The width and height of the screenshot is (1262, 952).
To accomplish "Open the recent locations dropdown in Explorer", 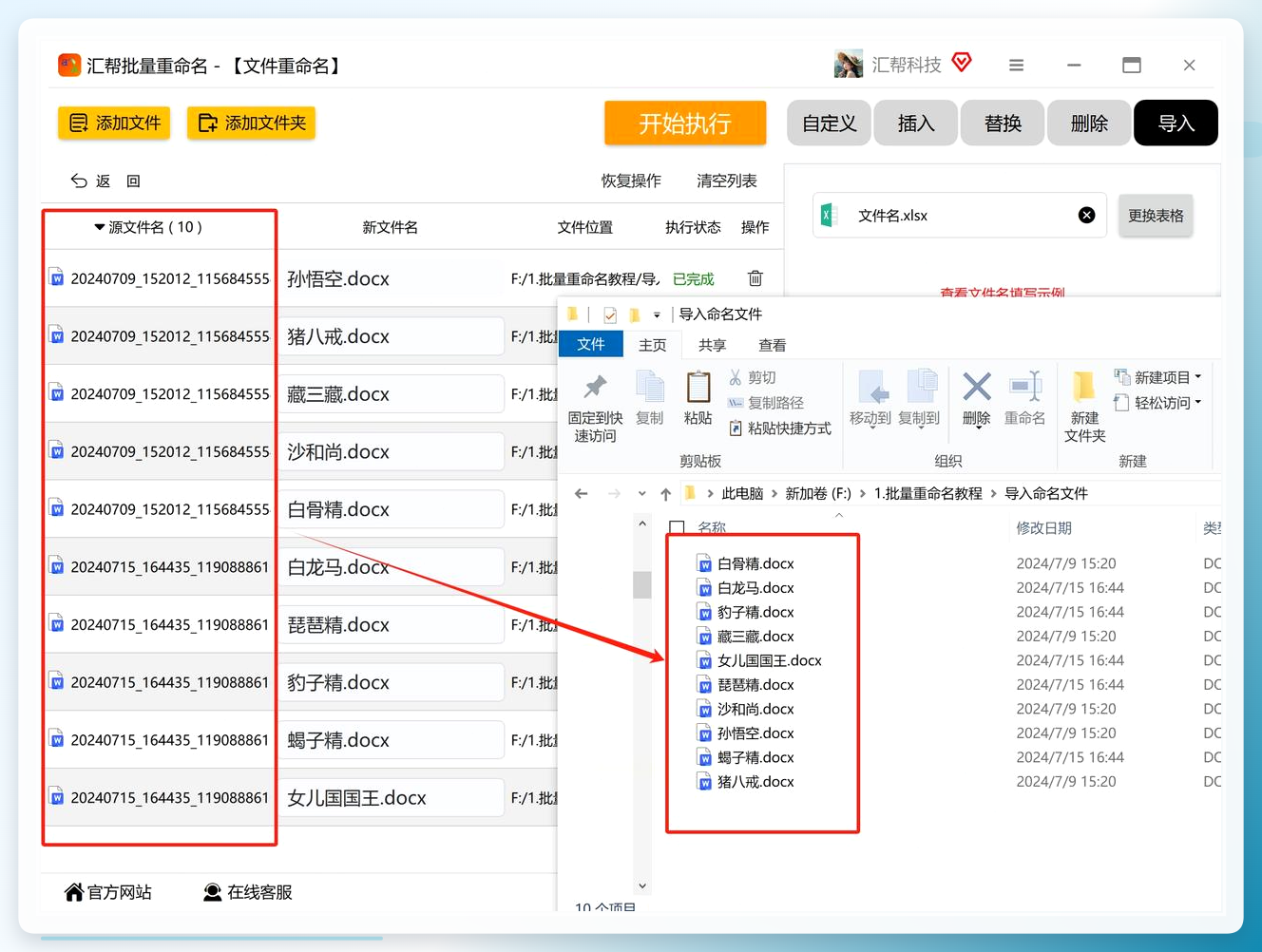I will pyautogui.click(x=642, y=494).
